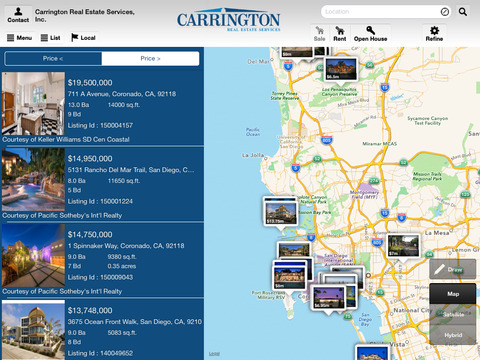Sort by Price descending toggle
480x360 pixels.
(150, 59)
